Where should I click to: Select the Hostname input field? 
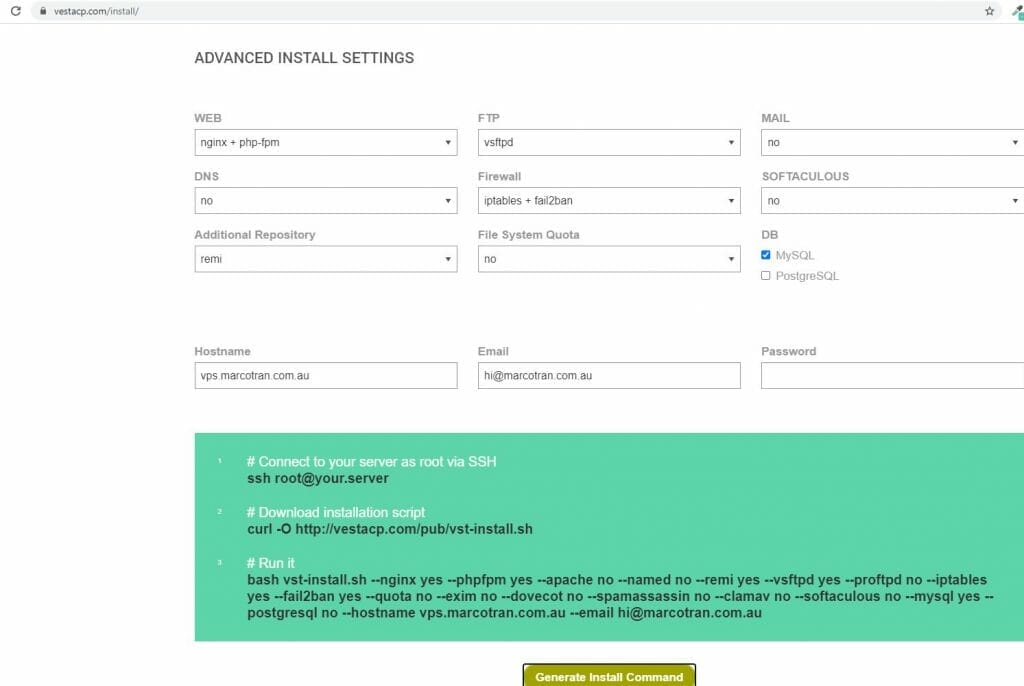click(x=325, y=375)
